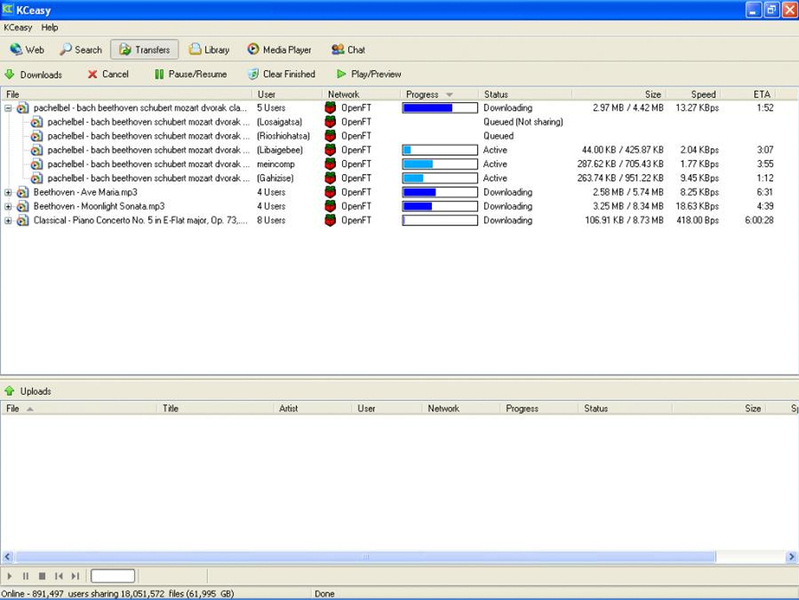Open the Library tab
Image resolution: width=799 pixels, height=600 pixels.
coord(209,49)
